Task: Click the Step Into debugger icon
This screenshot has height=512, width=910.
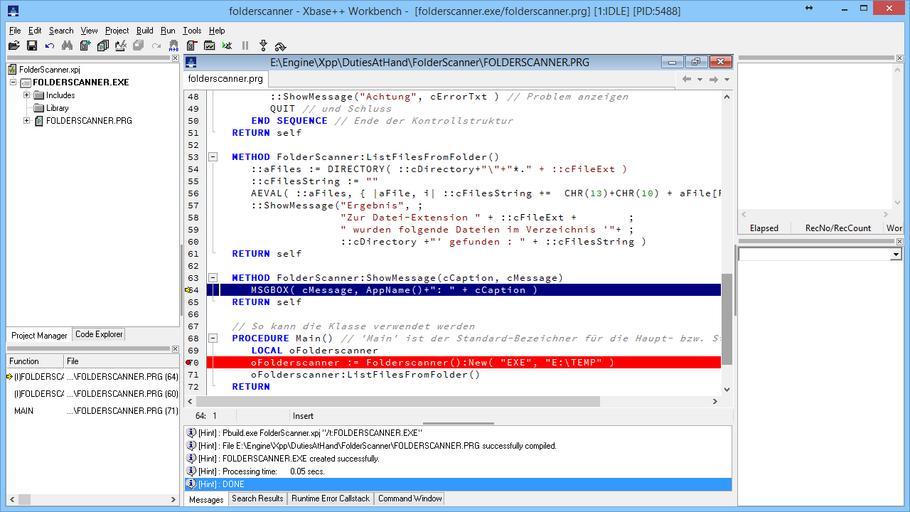Action: click(x=263, y=46)
